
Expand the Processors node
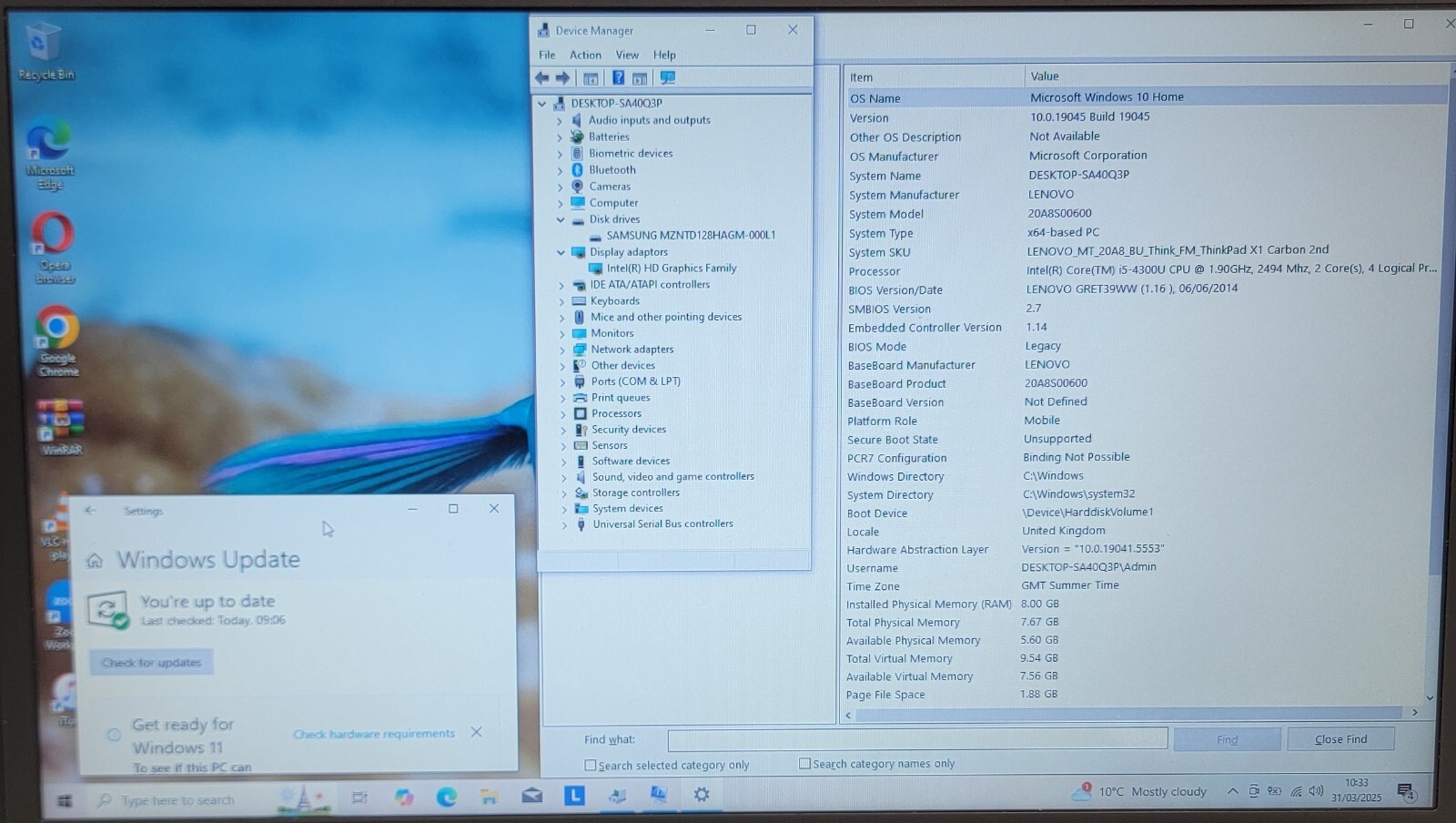pyautogui.click(x=562, y=414)
